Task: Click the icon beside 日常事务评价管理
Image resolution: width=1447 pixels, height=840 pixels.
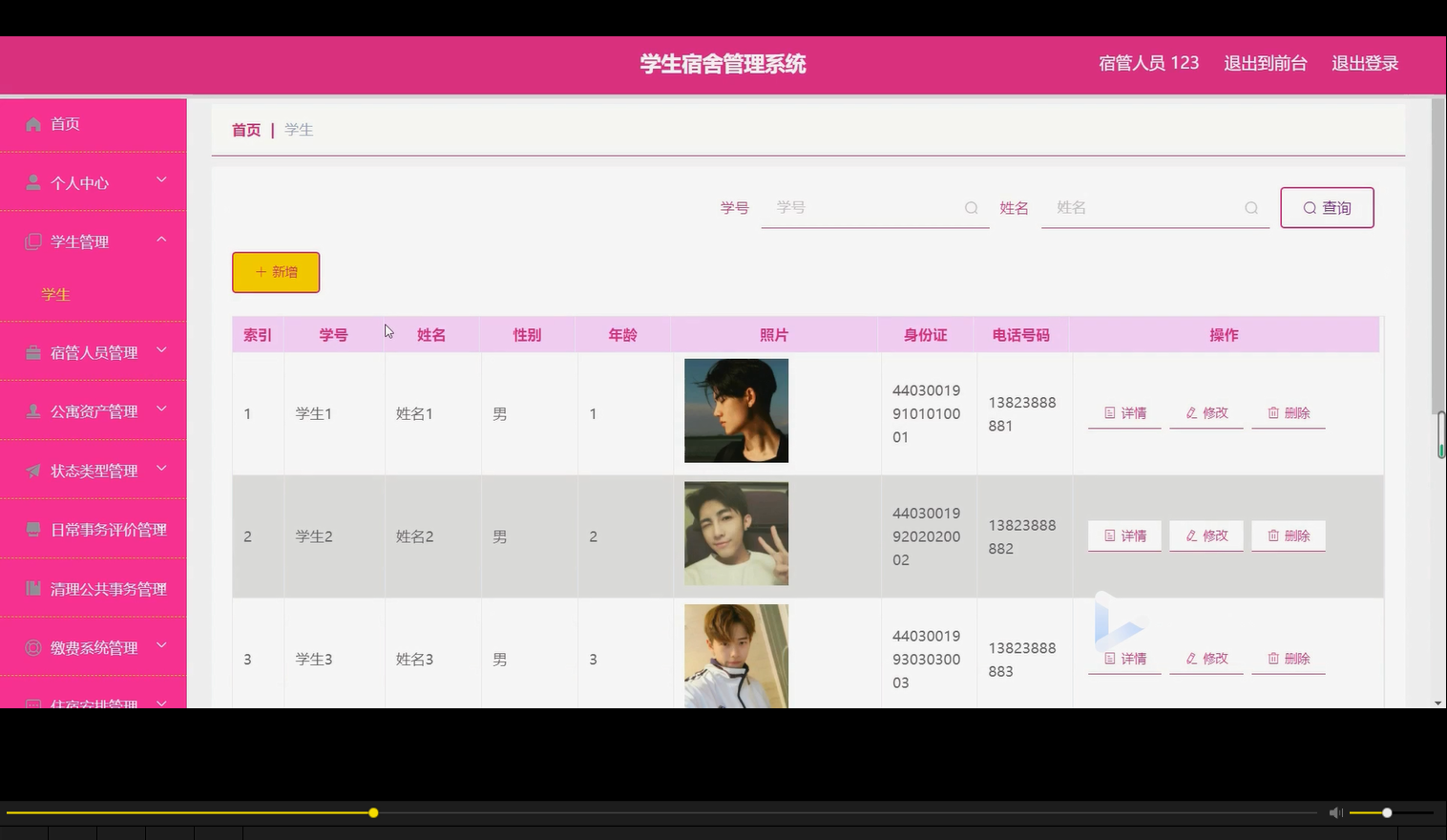Action: click(33, 530)
